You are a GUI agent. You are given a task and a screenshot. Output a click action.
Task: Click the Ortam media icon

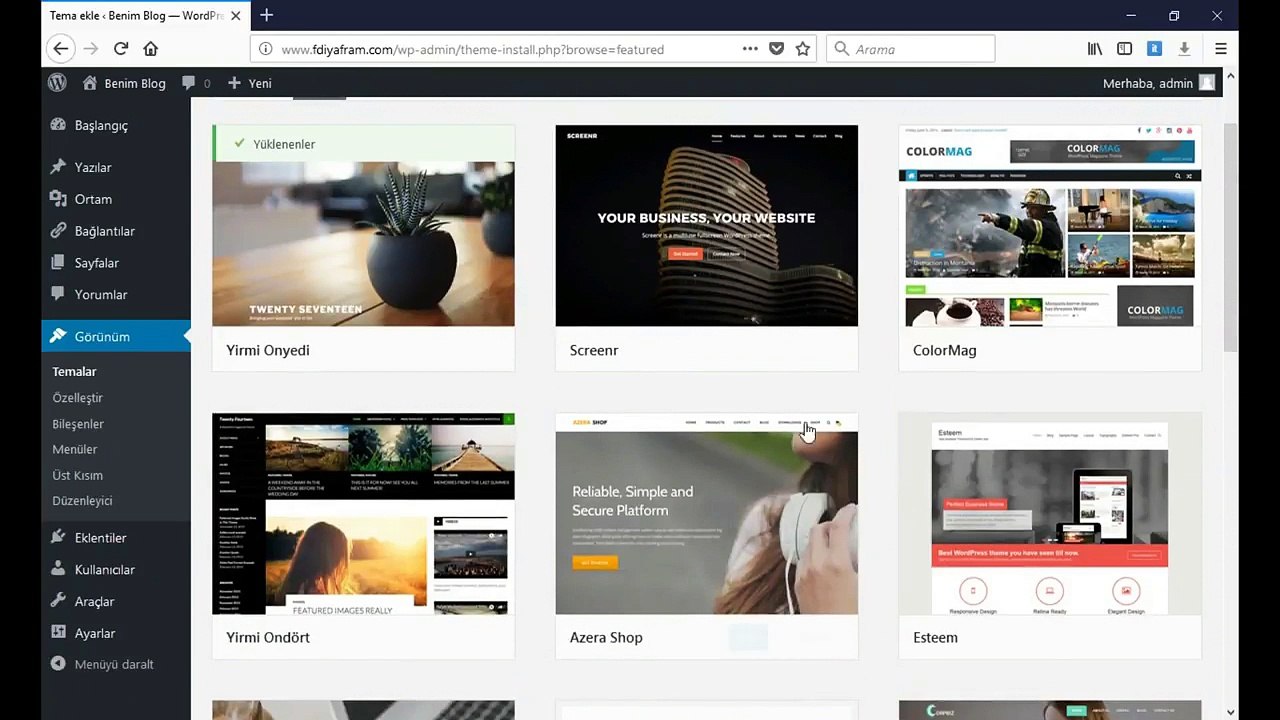tap(58, 199)
